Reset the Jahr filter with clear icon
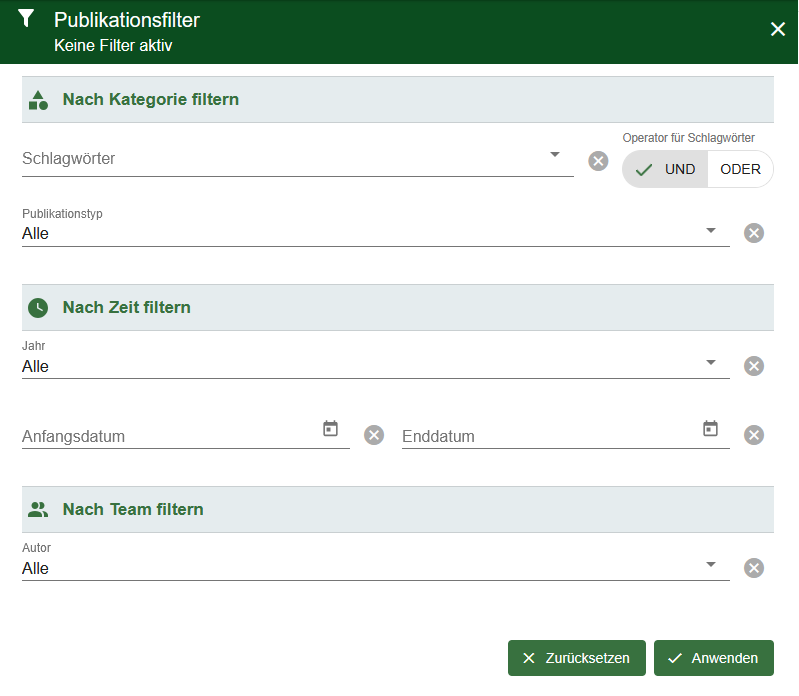 pos(754,366)
